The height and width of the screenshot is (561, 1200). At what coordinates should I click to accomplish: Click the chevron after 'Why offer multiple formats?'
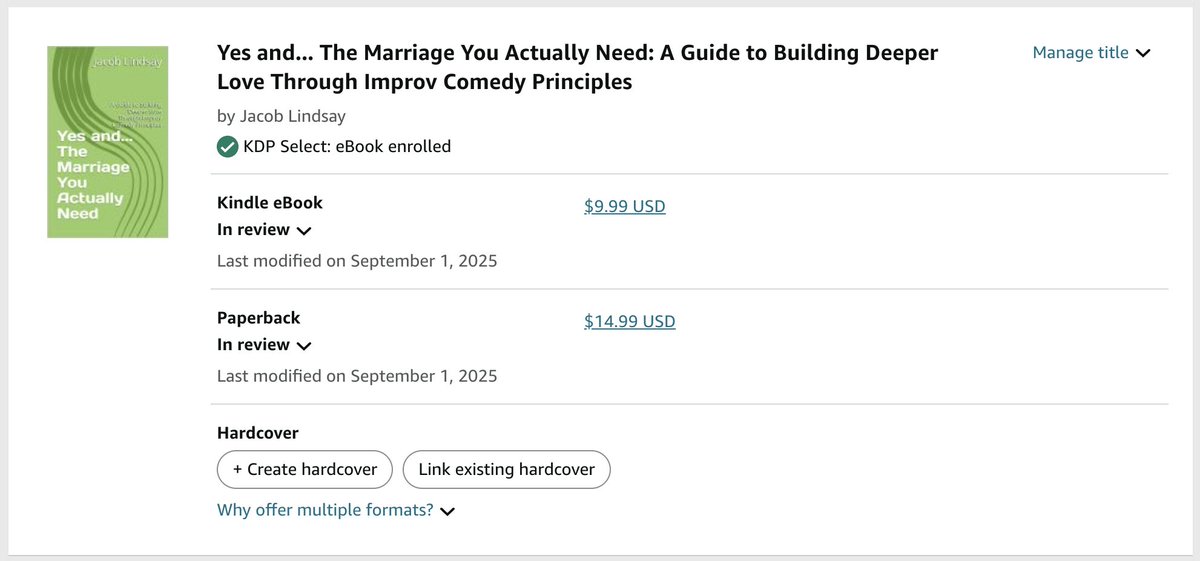[x=448, y=511]
